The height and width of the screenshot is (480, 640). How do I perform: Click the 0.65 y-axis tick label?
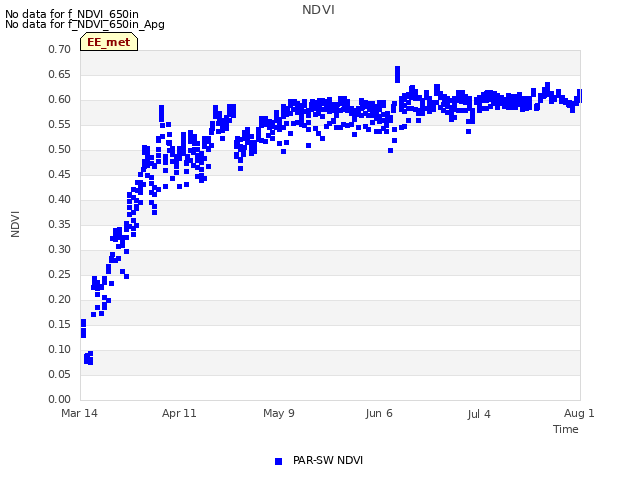tap(59, 74)
